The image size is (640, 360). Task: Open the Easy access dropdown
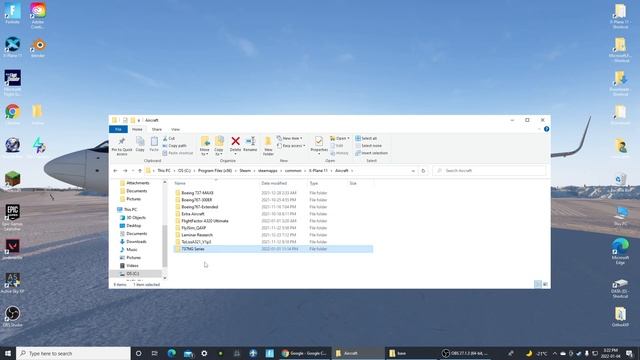(x=291, y=146)
